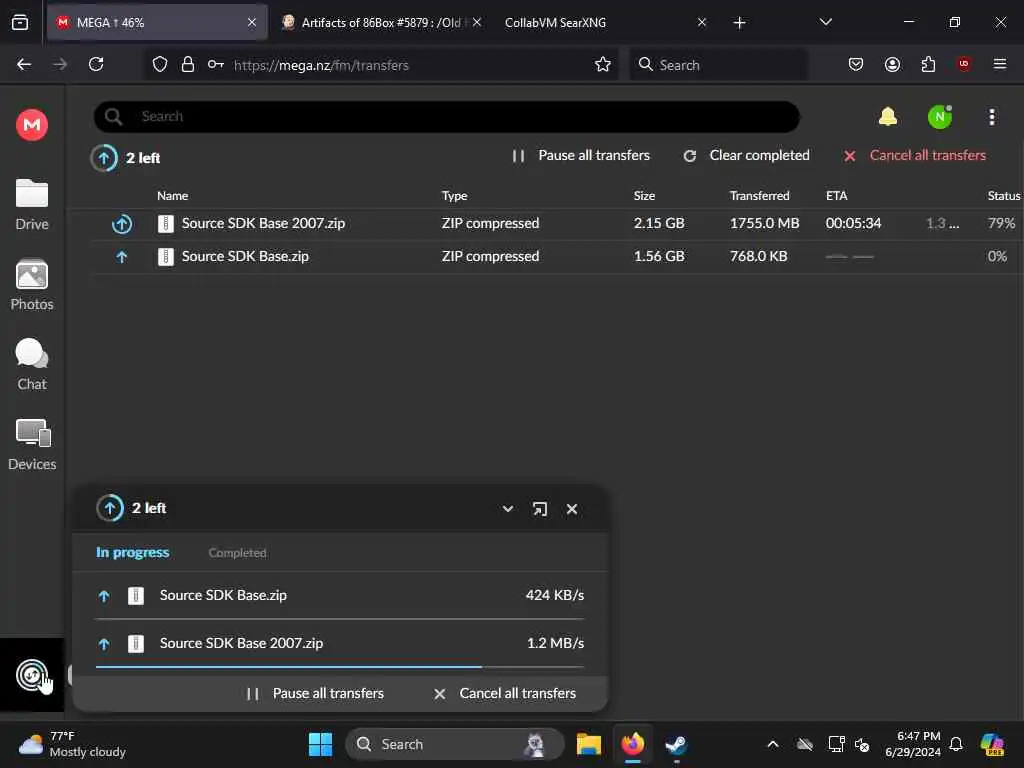Click the Source SDK Base.zip progress bar
The image size is (1024, 768).
(x=340, y=618)
